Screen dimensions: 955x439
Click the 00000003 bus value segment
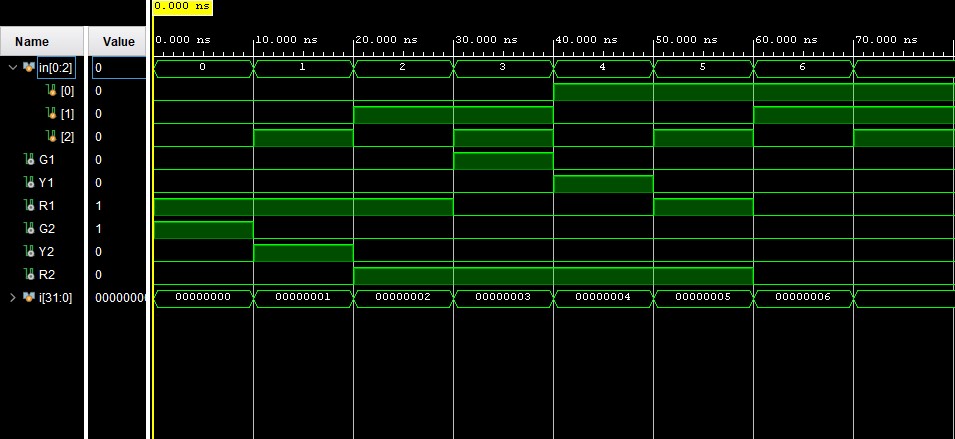pos(502,298)
